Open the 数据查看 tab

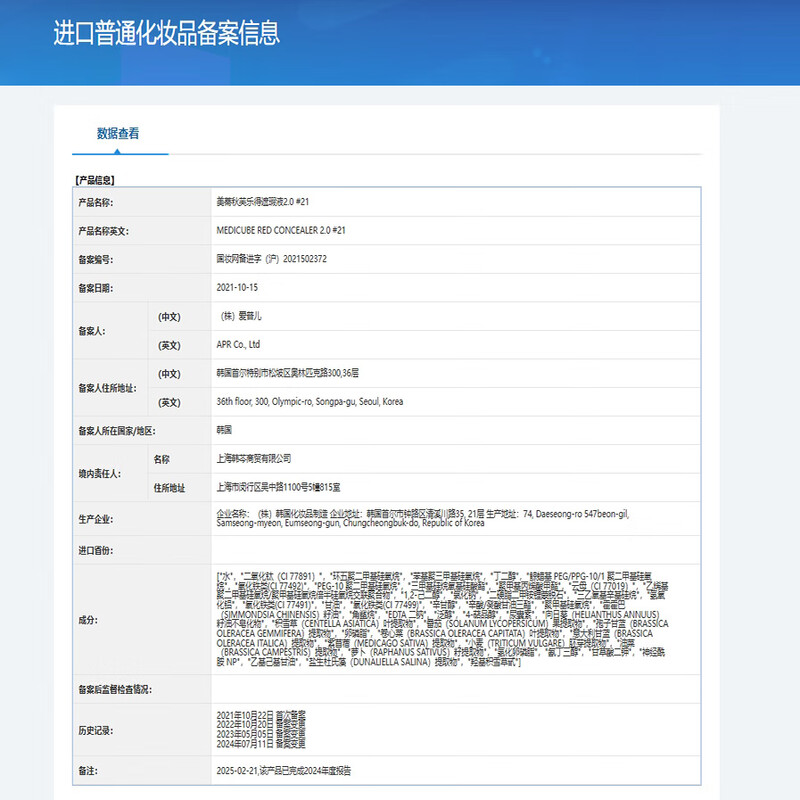coord(118,133)
